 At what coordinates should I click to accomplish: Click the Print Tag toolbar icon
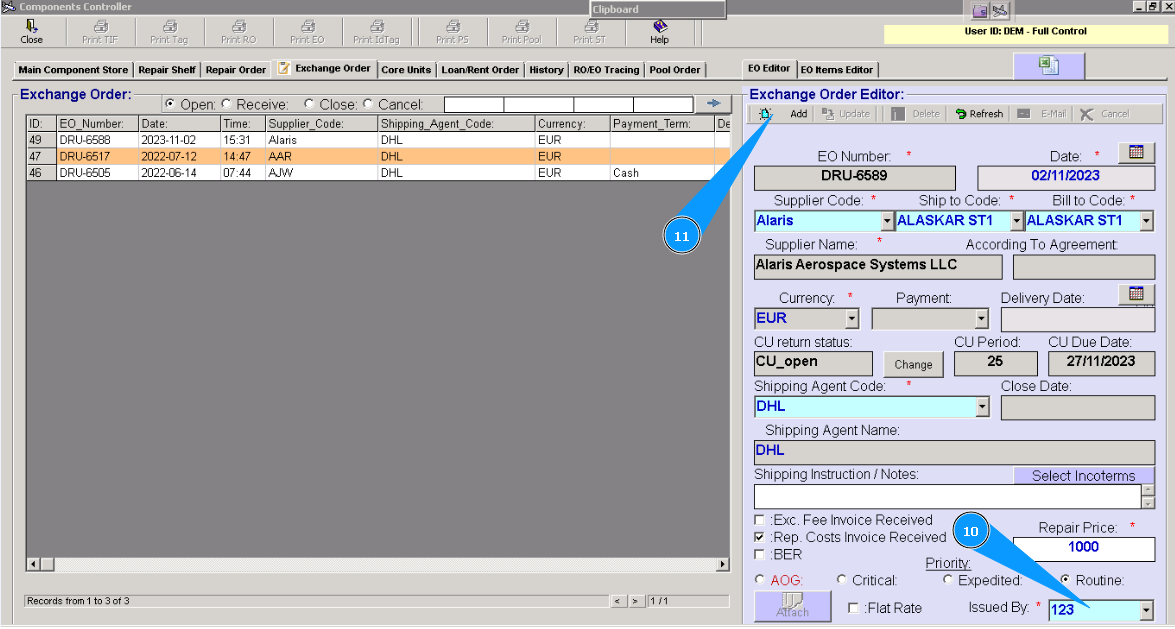169,32
